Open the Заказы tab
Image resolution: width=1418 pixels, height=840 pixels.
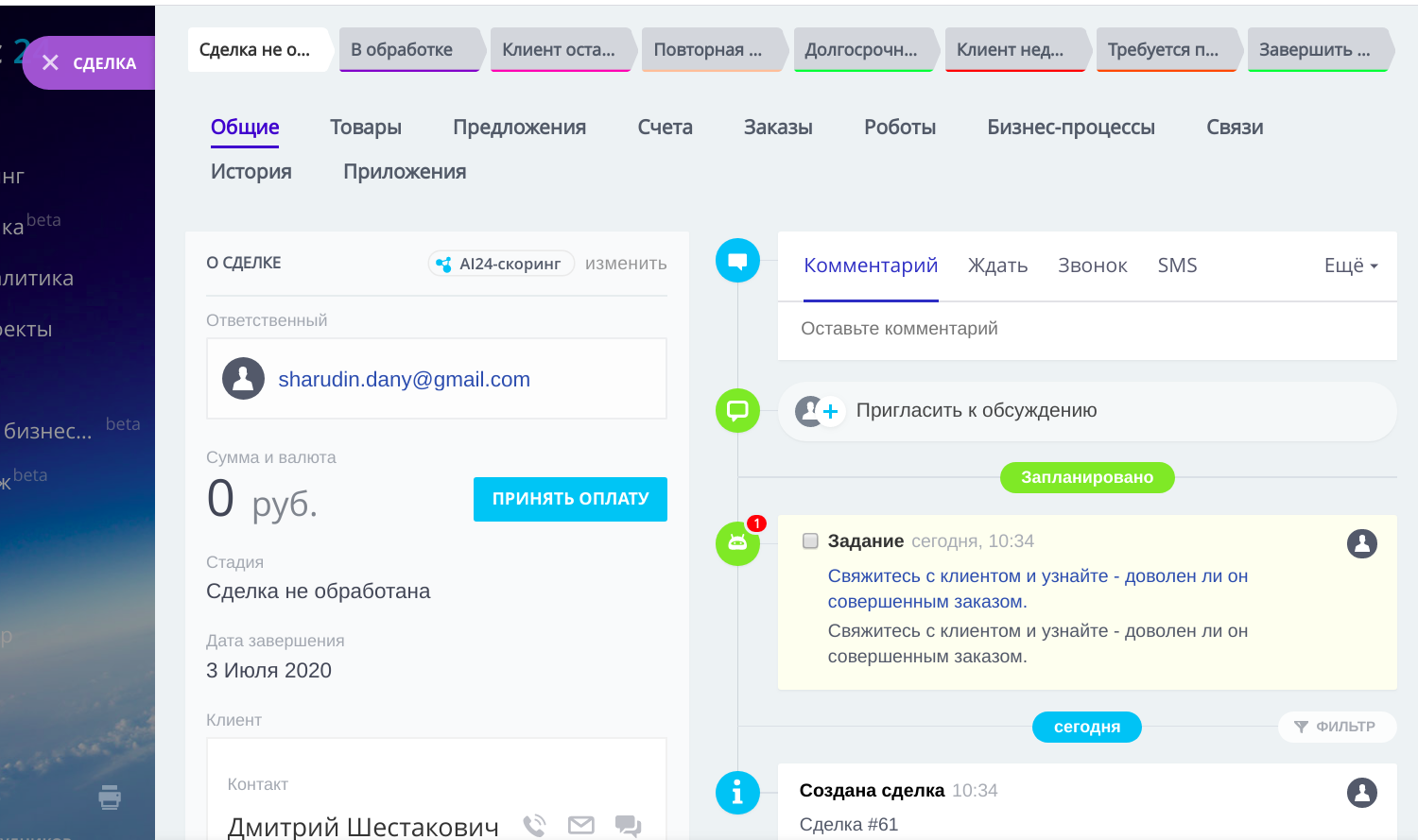778,128
